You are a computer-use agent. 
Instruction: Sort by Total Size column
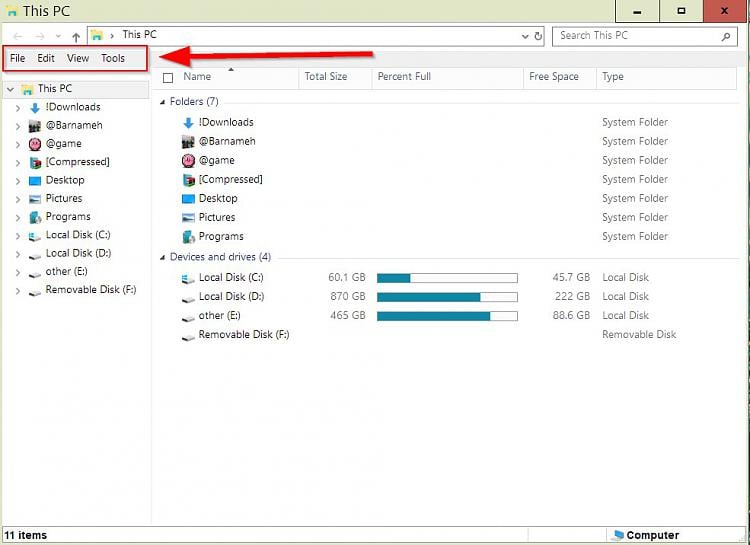326,77
